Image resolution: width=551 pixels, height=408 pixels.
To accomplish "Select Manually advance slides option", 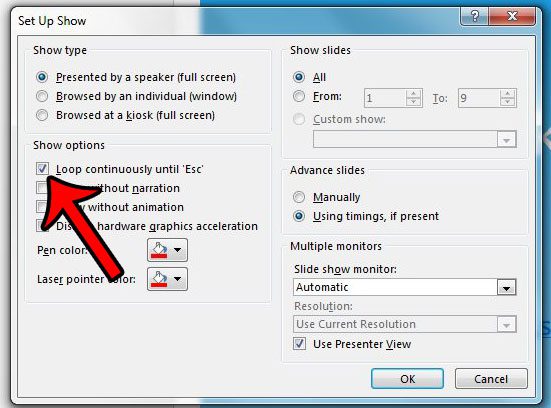I will click(299, 197).
